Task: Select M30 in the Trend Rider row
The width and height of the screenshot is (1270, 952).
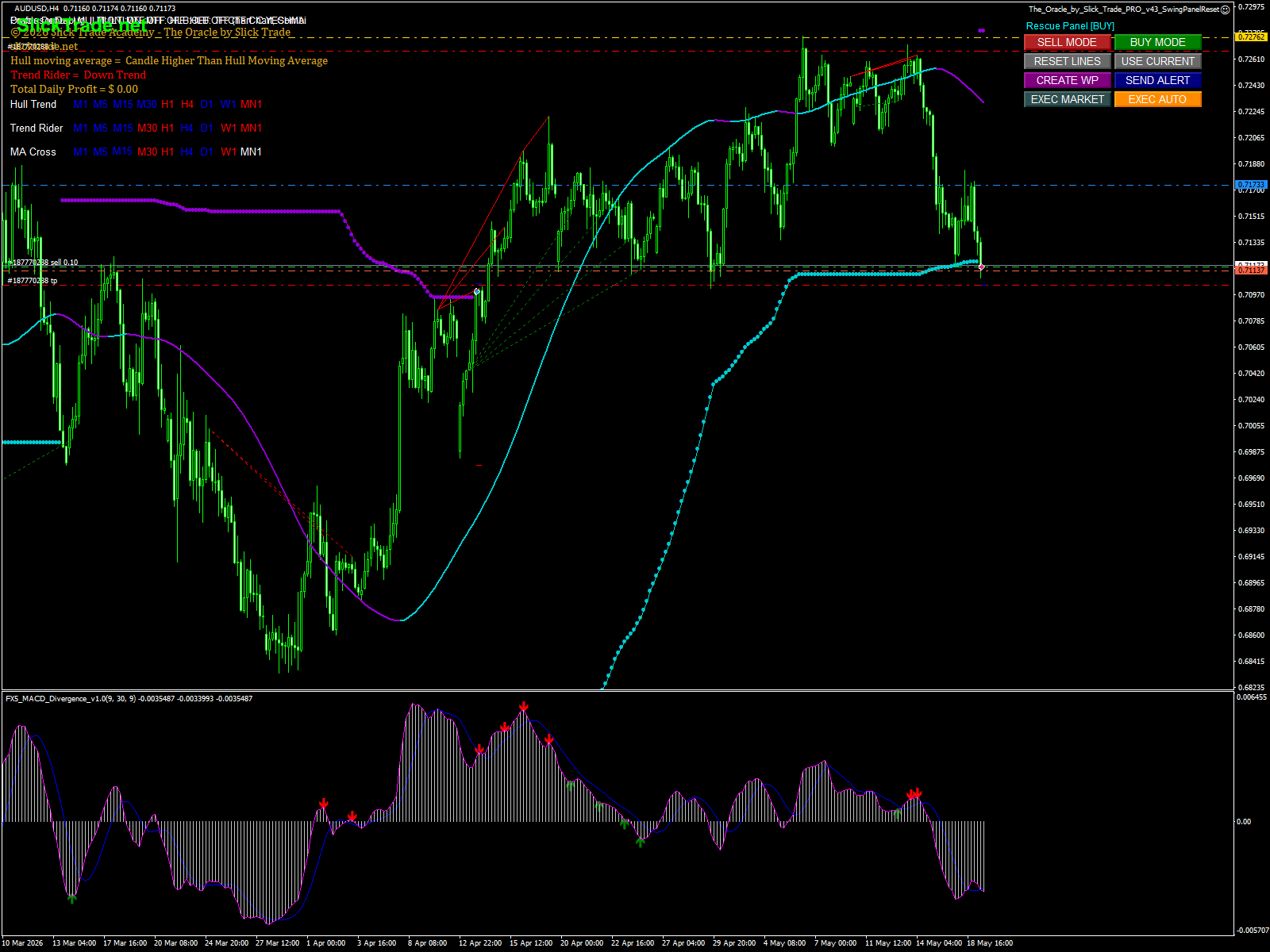Action: click(x=147, y=128)
